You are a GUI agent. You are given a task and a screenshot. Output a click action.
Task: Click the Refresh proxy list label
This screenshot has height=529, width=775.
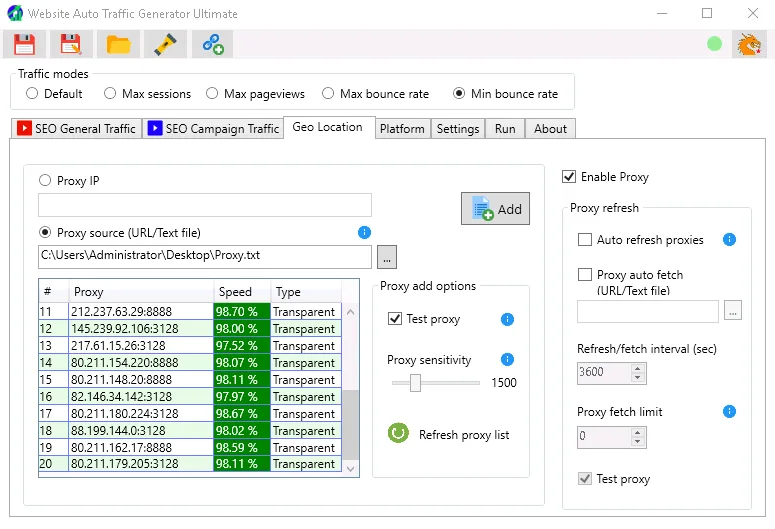tap(464, 435)
